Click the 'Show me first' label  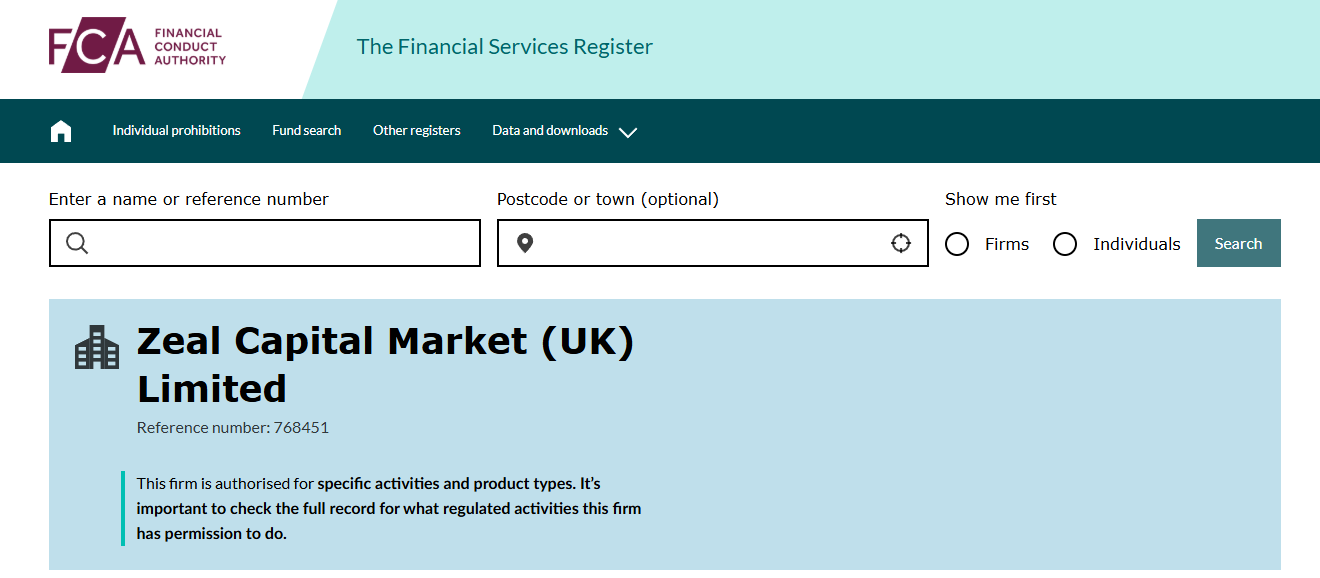point(1000,199)
